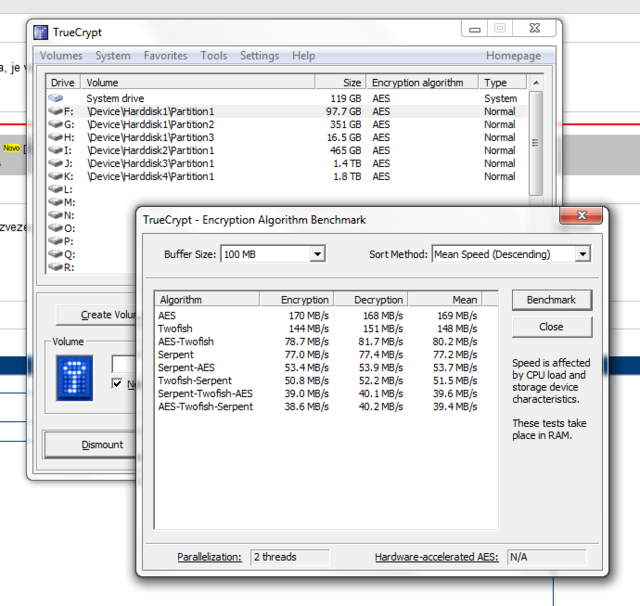Open the Favorites menu
The image size is (640, 606).
165,55
